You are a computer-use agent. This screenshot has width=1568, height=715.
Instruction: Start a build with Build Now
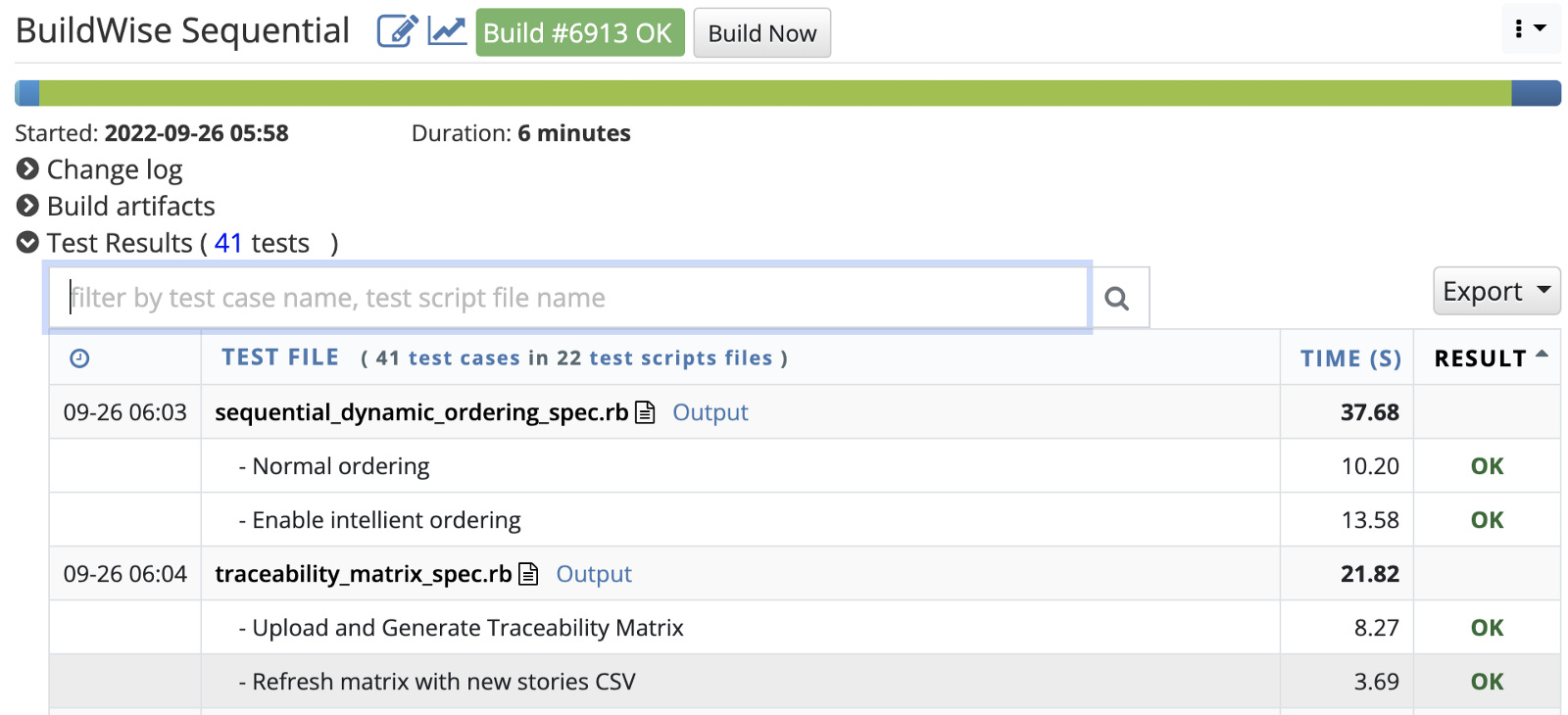(761, 33)
